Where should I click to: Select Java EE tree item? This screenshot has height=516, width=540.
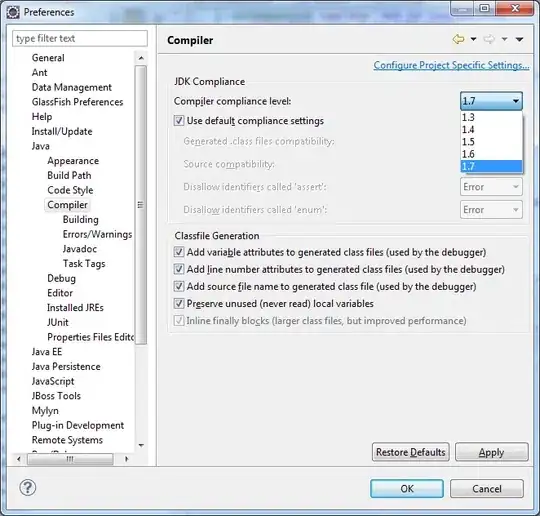47,352
